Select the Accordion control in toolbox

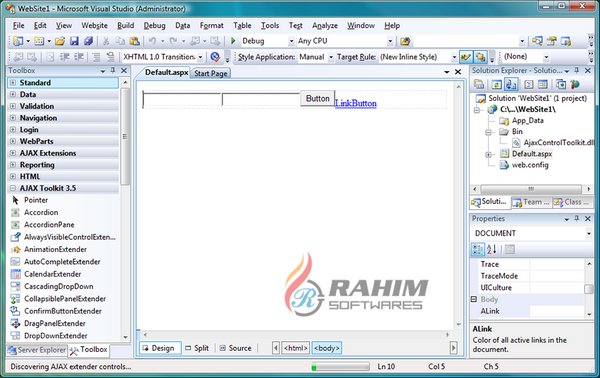pyautogui.click(x=41, y=212)
